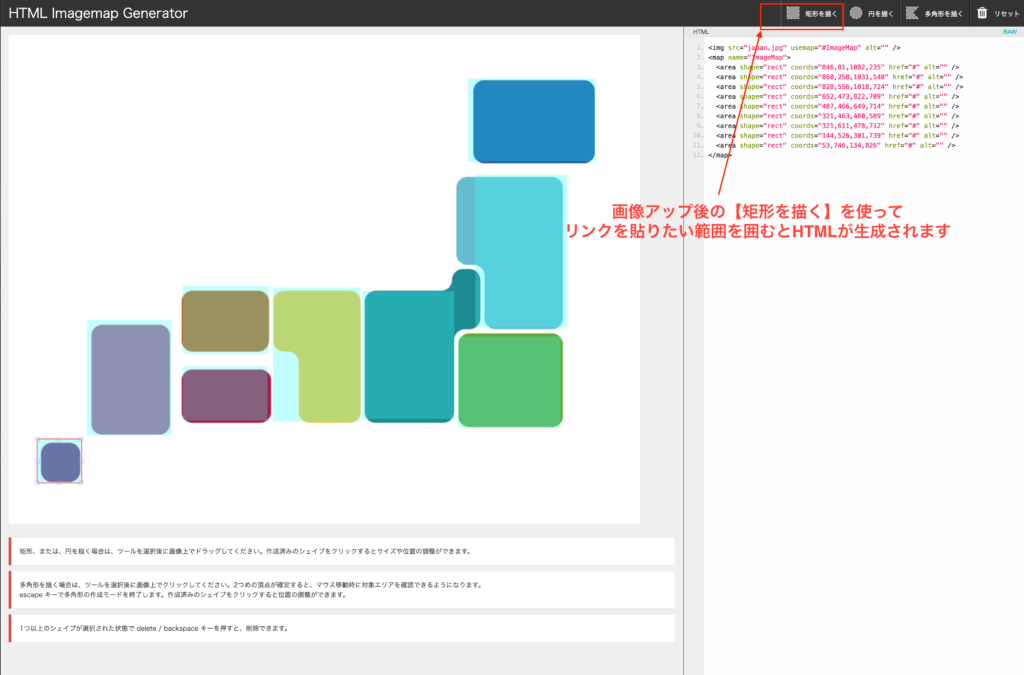Select the rectangle draw tool (矩形を描く)

pos(811,14)
